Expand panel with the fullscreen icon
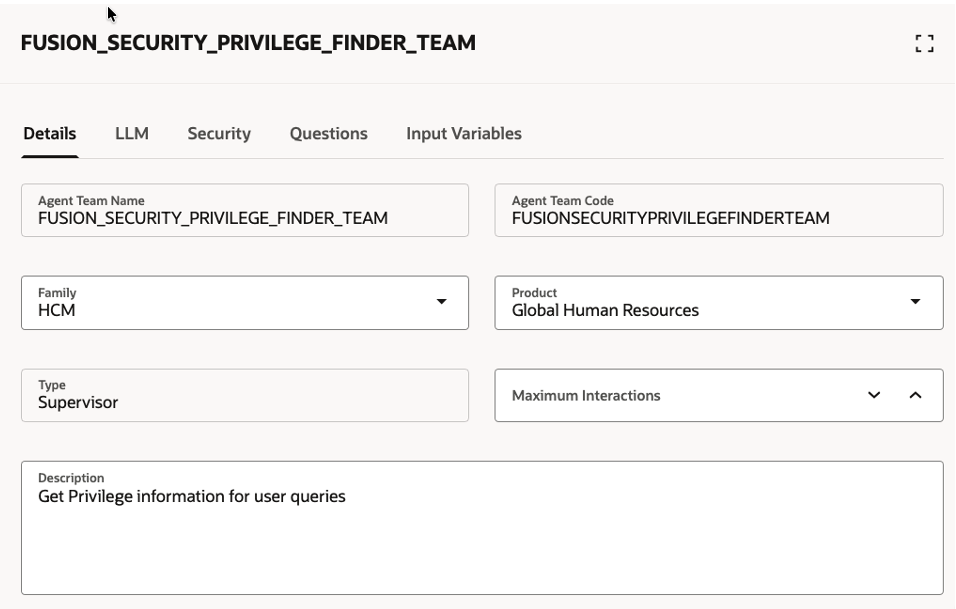 click(924, 43)
